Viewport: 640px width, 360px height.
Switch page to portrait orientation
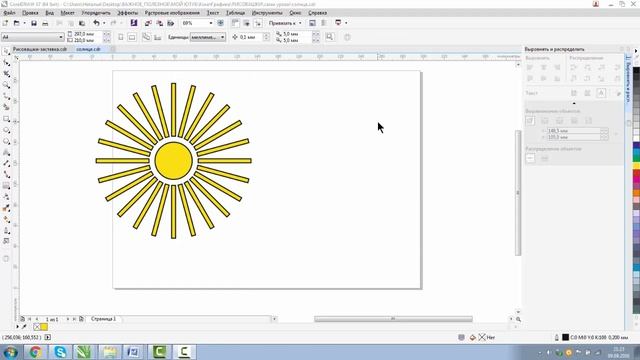click(121, 37)
